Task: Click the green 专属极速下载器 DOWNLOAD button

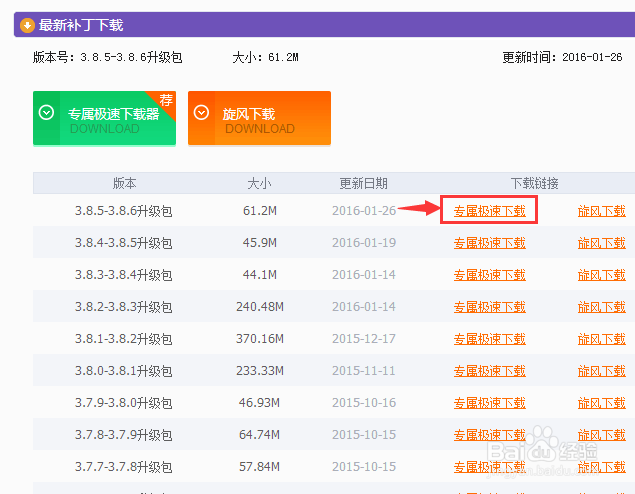Action: point(104,118)
